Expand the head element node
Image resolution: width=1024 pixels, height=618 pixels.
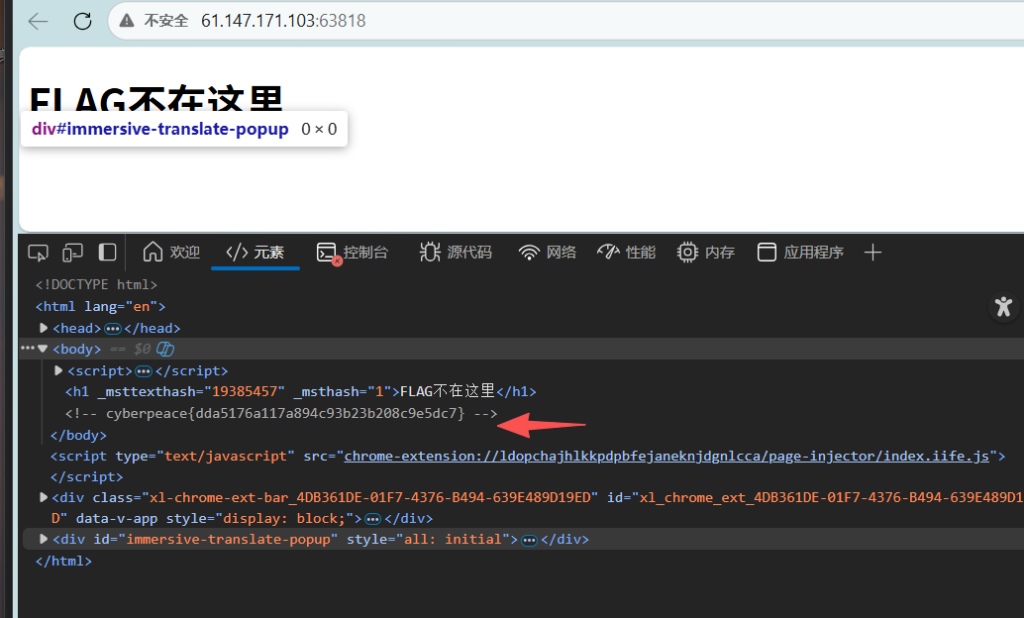pyautogui.click(x=44, y=328)
